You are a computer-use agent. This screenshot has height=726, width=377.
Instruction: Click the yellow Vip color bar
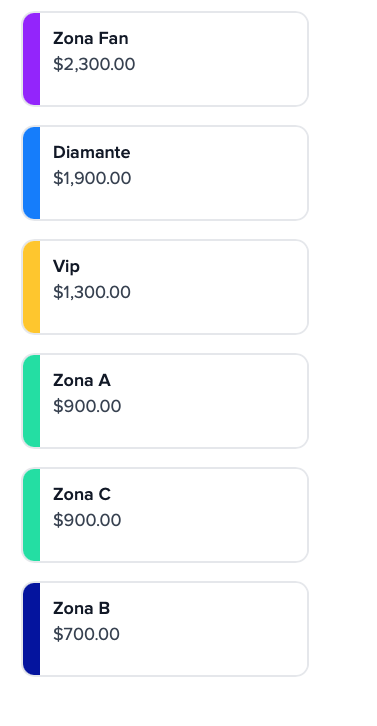click(x=31, y=287)
